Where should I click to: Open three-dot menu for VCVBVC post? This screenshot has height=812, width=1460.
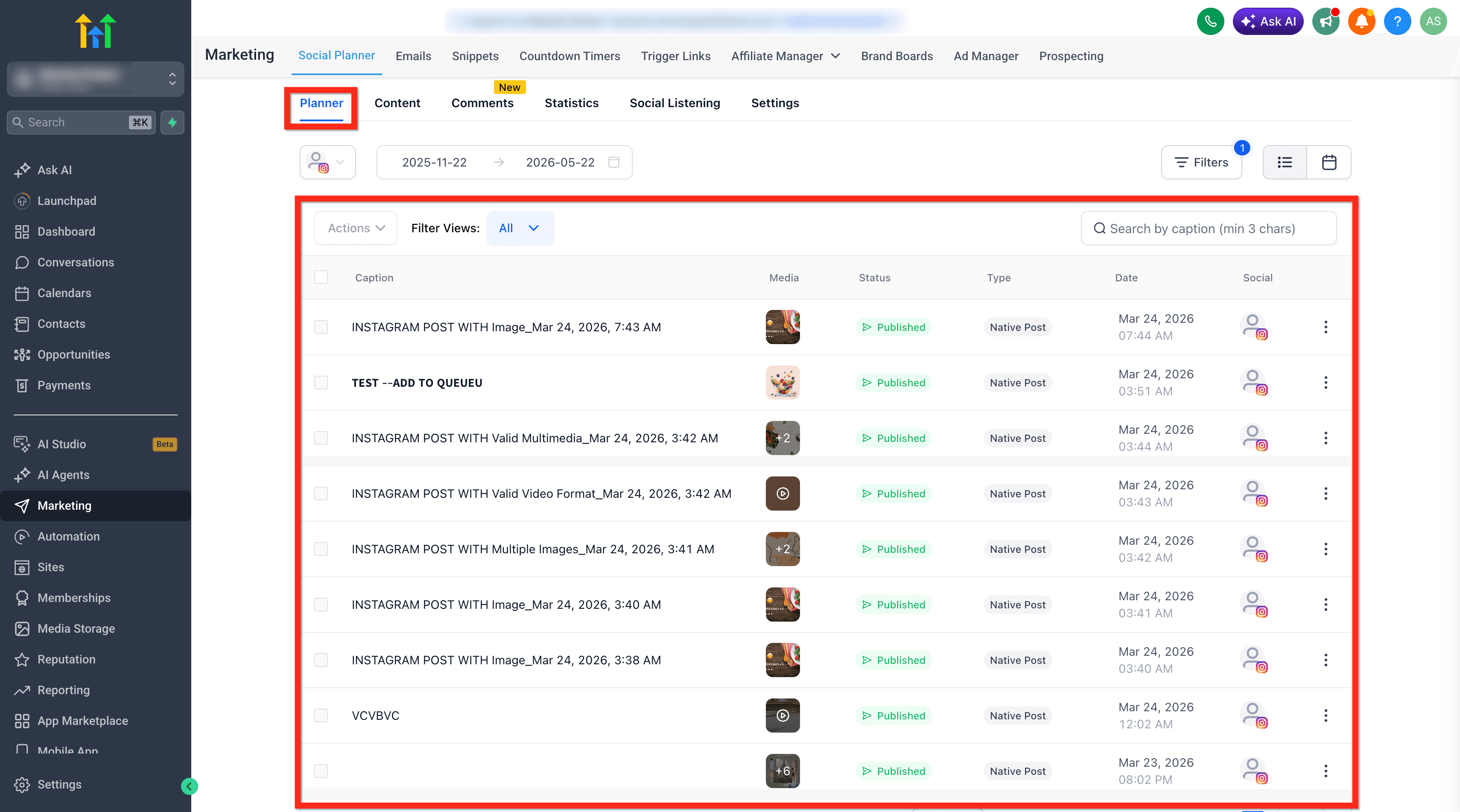click(1326, 716)
